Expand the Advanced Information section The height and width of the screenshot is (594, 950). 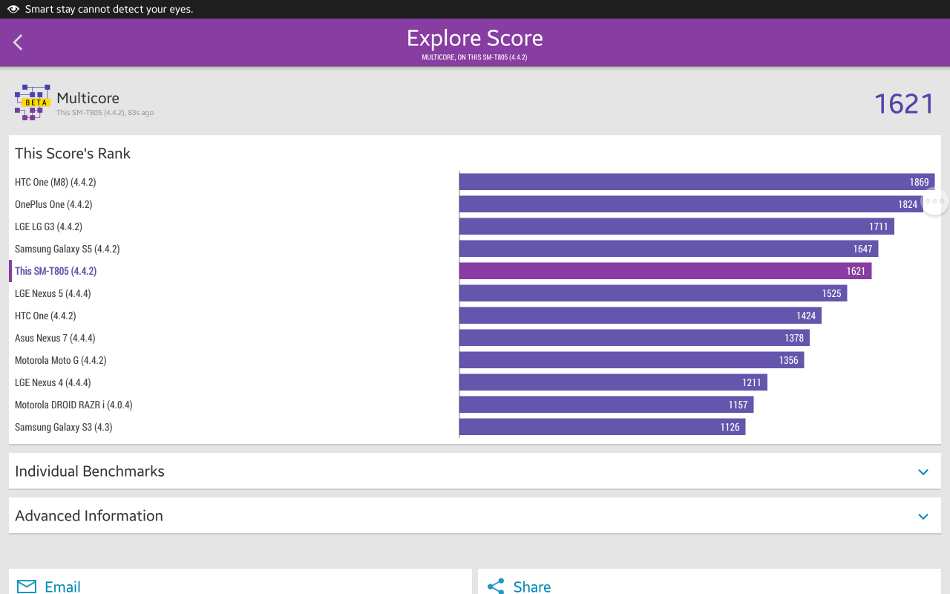tap(474, 516)
